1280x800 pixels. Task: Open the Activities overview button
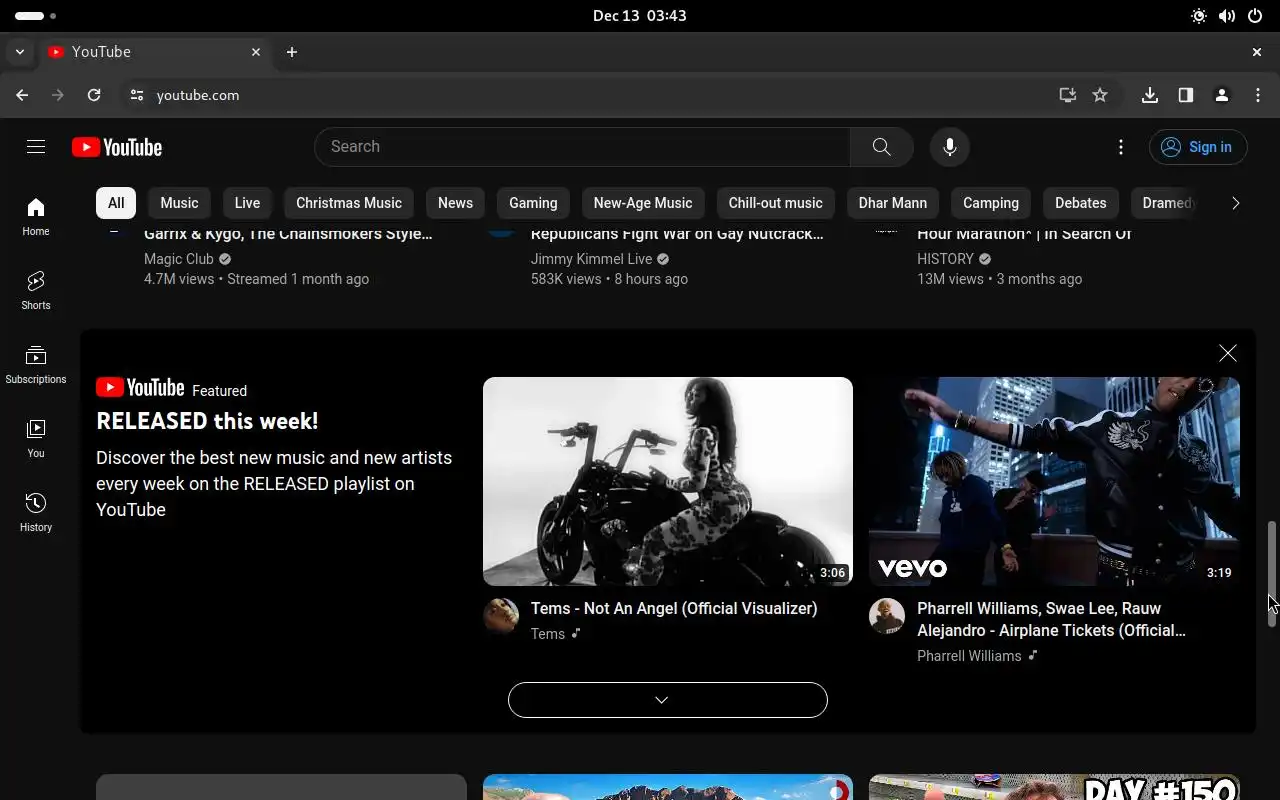(36, 16)
